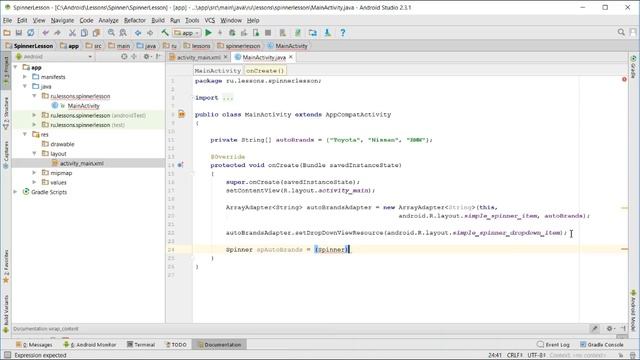640x360 pixels.
Task: Open the Gradle Console
Action: click(602, 345)
